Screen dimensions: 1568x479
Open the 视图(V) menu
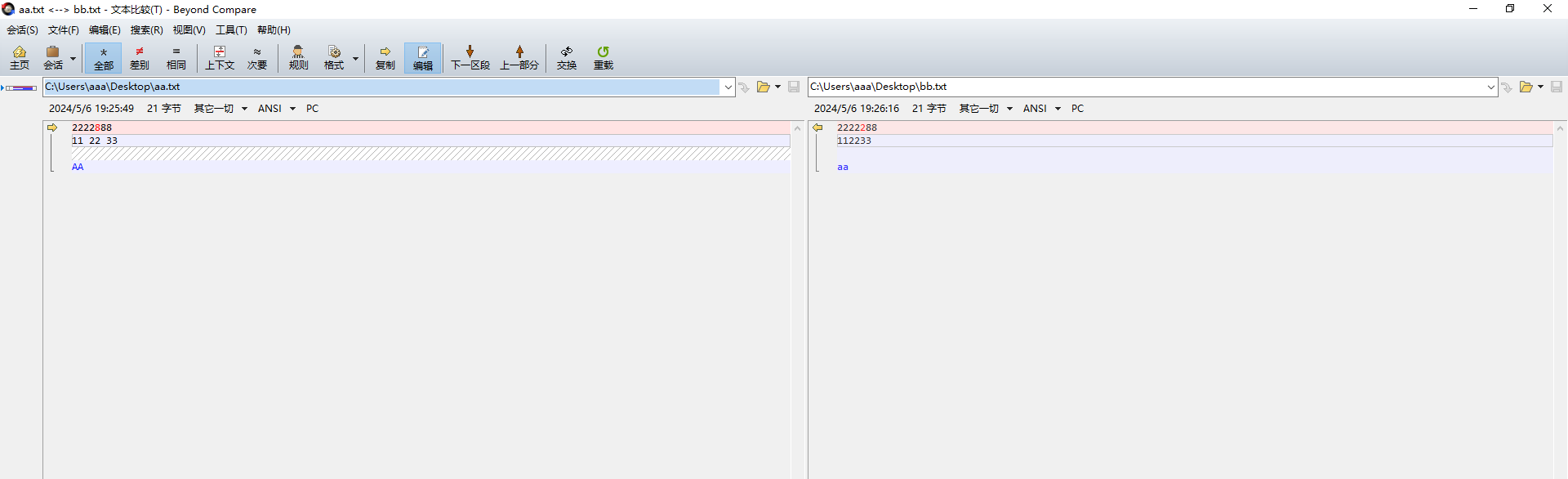pyautogui.click(x=189, y=30)
